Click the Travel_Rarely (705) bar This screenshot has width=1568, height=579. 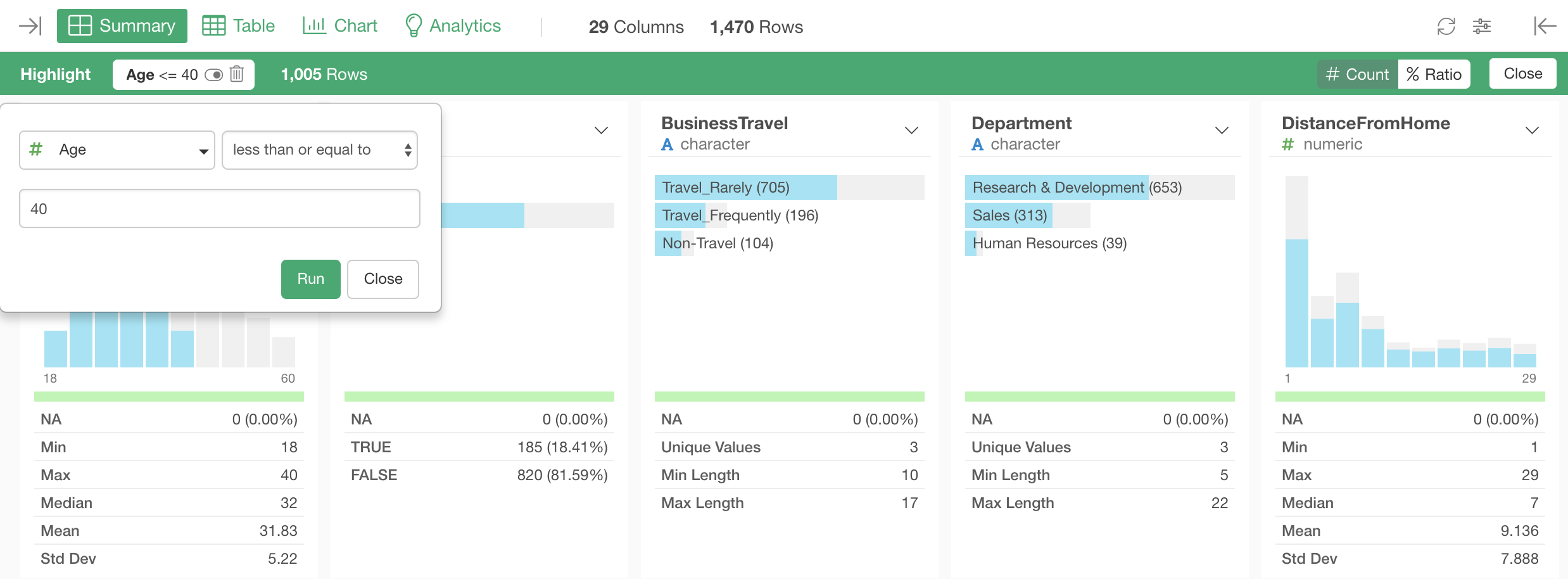point(745,188)
